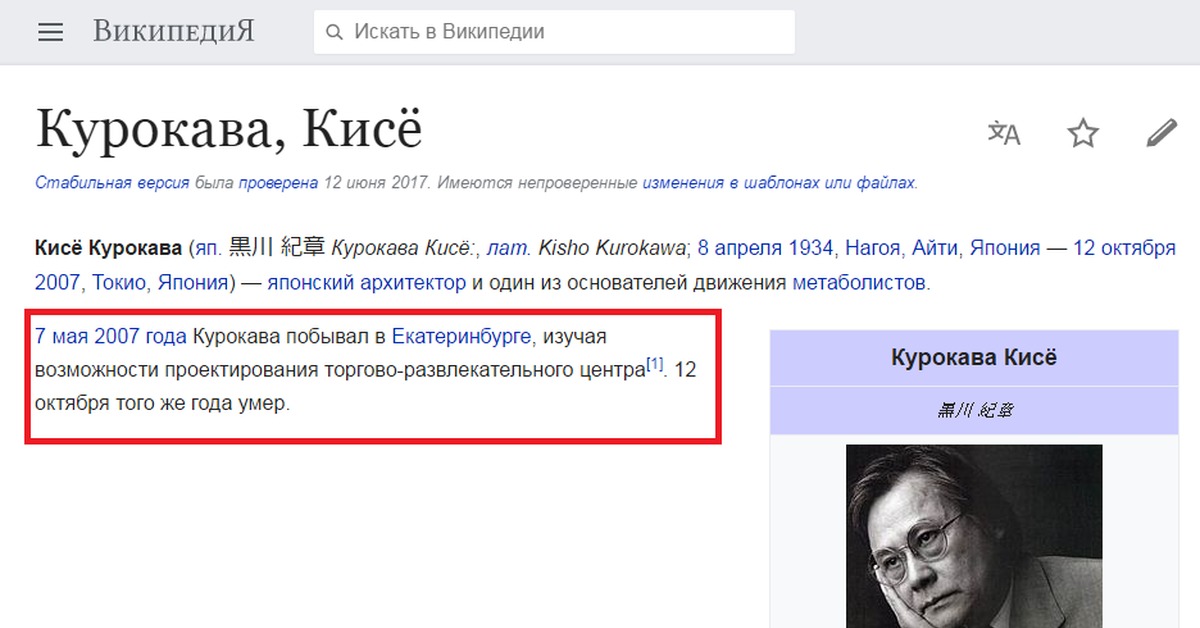Click the pencil edit icon
The image size is (1200, 628).
click(x=1161, y=133)
